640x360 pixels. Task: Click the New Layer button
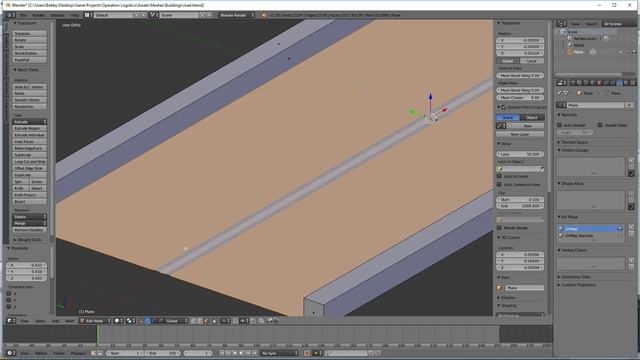[520, 134]
